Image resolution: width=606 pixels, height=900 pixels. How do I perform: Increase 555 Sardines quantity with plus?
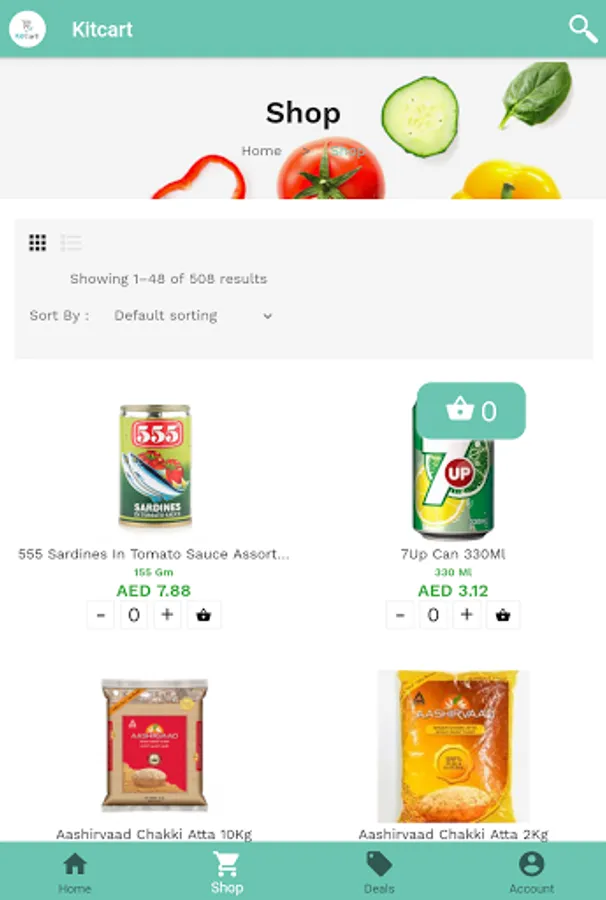(x=167, y=615)
